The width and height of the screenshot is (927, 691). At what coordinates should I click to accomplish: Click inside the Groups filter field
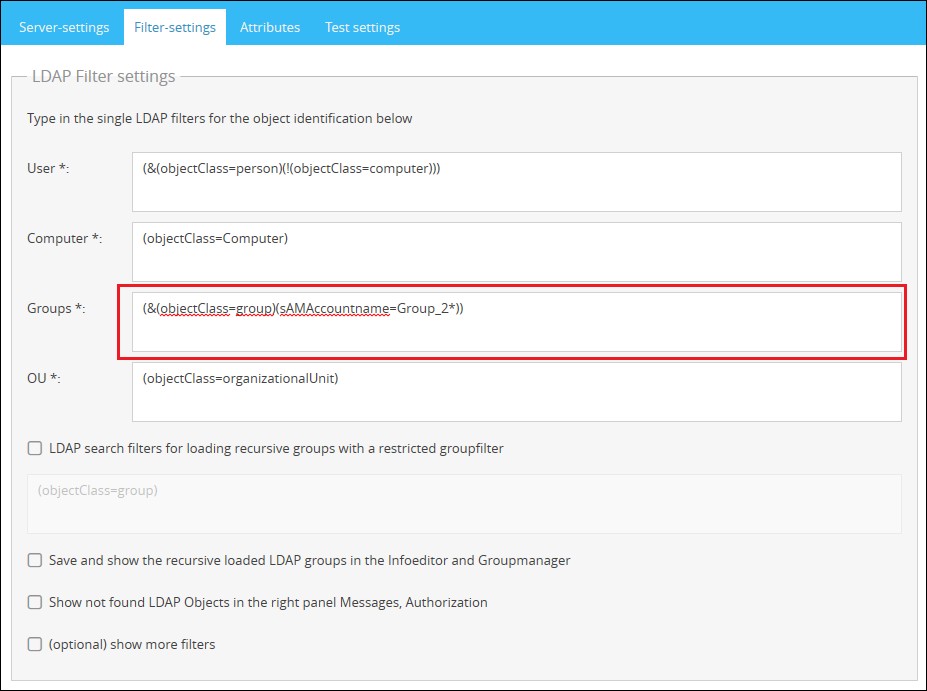[x=516, y=322]
